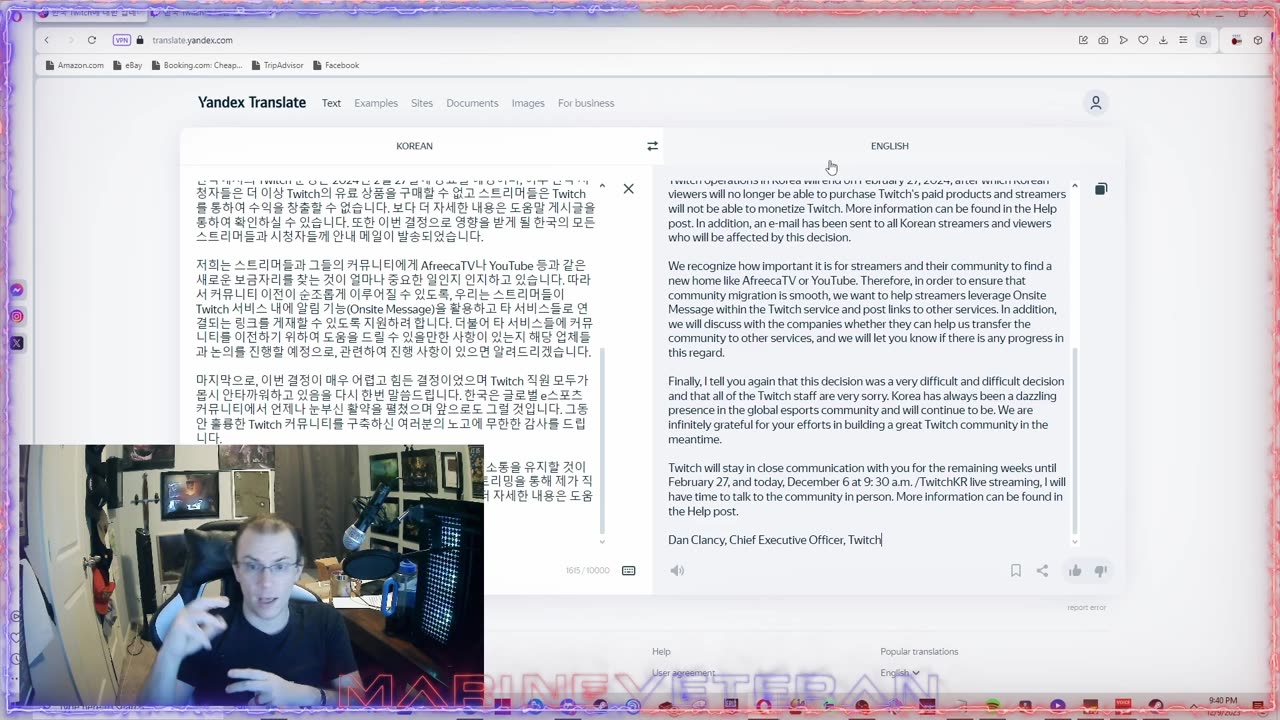Open X (Twitter) in the browser sidebar
The width and height of the screenshot is (1280, 720).
pos(17,343)
